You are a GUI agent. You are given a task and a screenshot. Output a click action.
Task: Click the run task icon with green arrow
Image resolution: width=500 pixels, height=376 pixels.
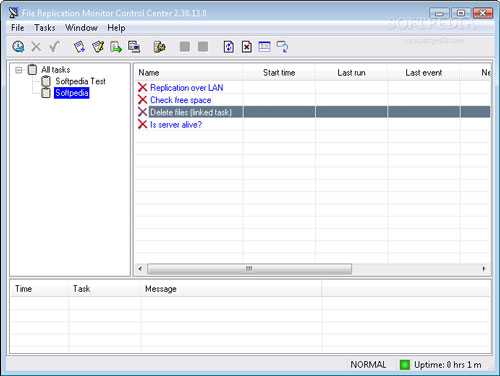(116, 47)
